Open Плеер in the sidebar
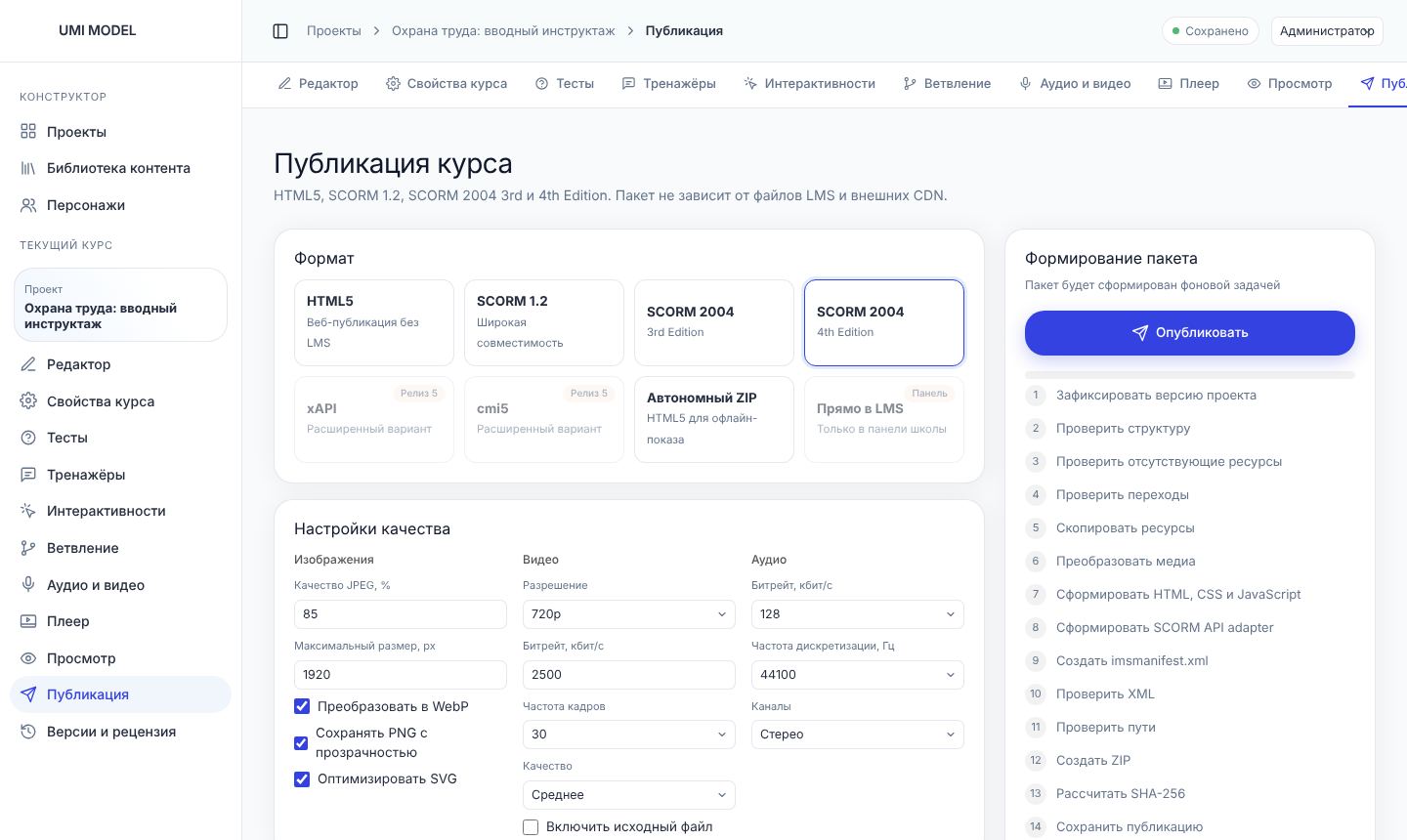This screenshot has width=1407, height=840. 120,621
